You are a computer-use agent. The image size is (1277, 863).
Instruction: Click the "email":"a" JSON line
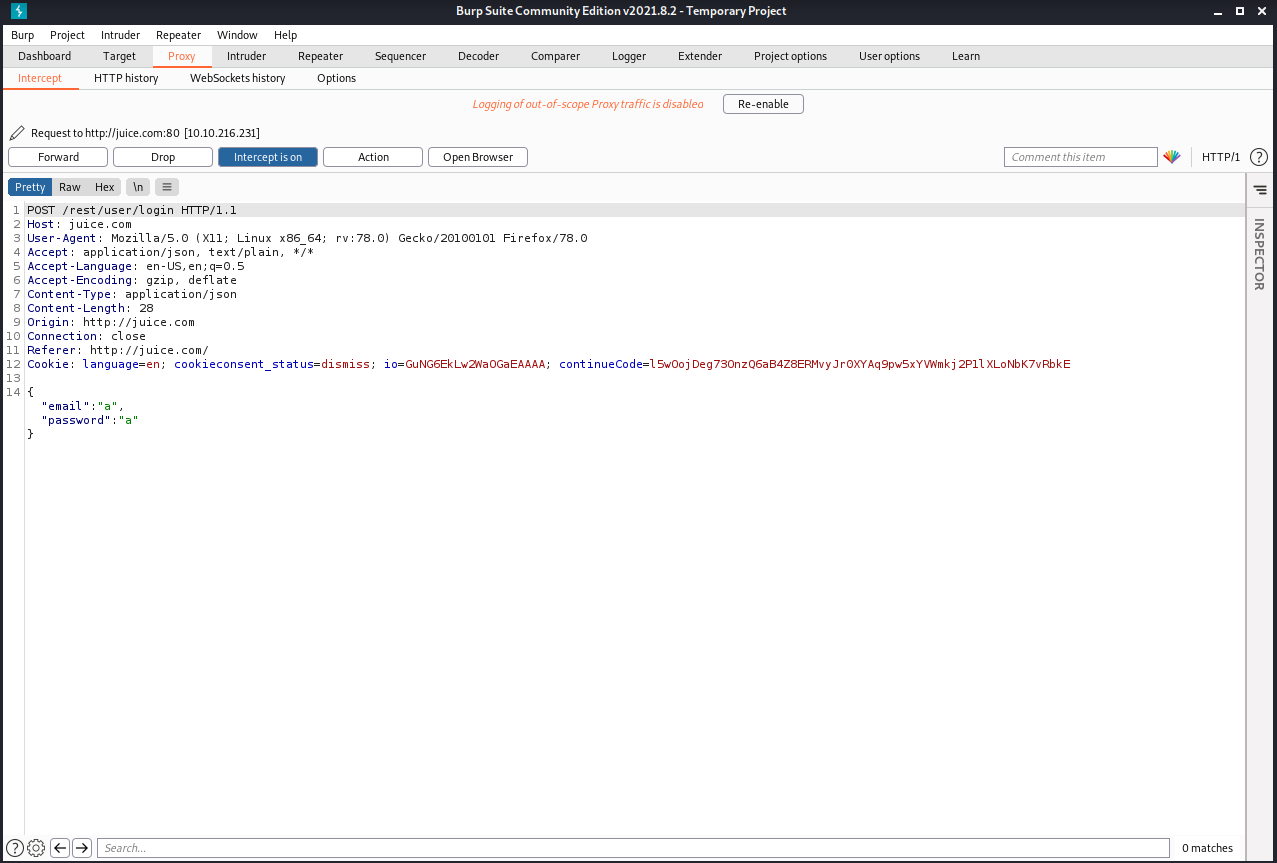82,406
